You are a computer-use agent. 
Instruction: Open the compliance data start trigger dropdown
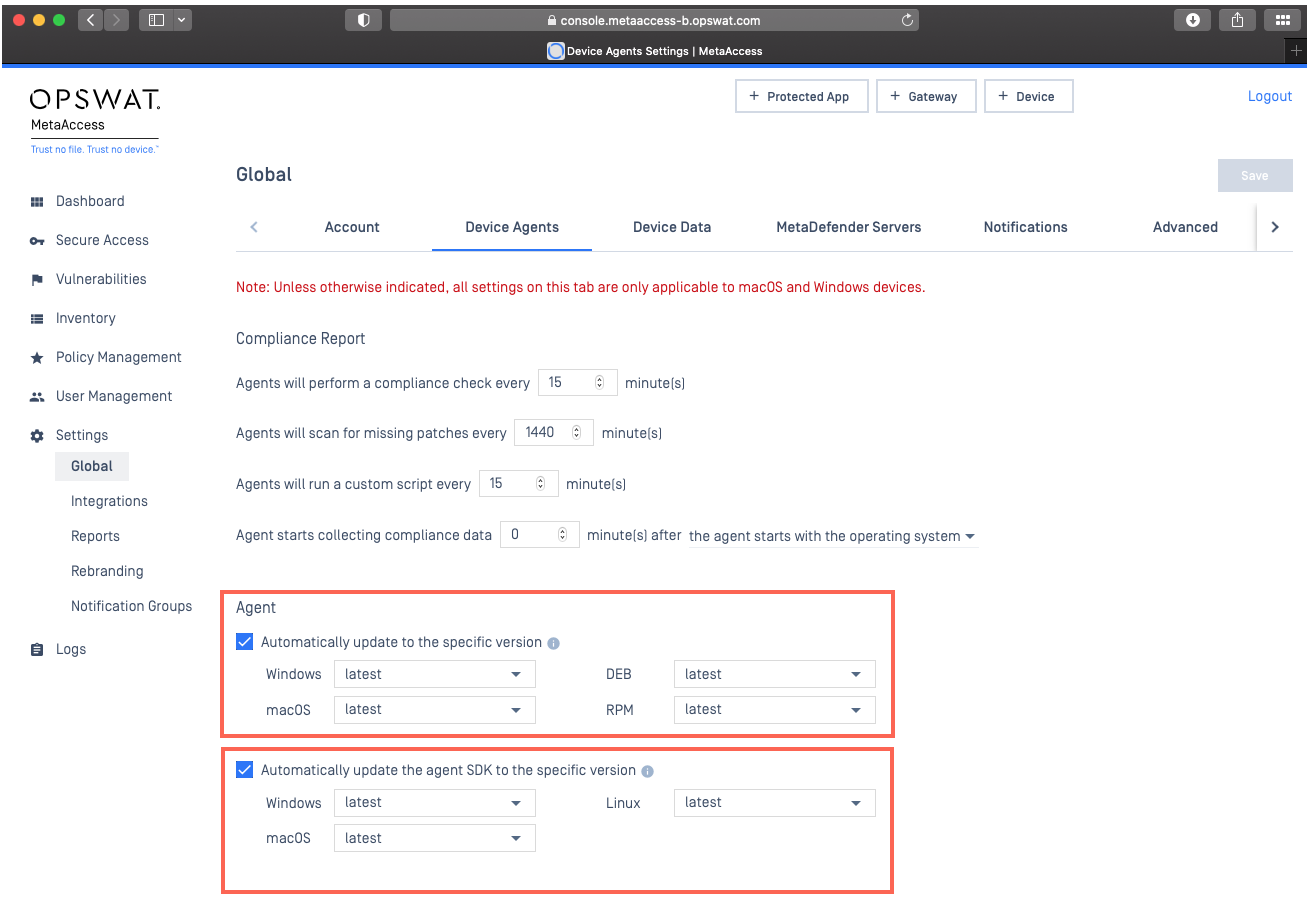point(832,536)
